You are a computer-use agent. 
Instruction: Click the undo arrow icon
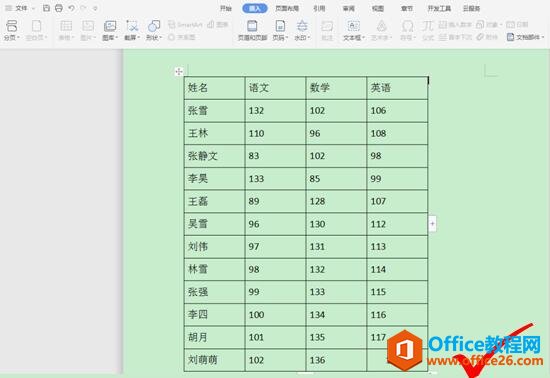[72, 8]
